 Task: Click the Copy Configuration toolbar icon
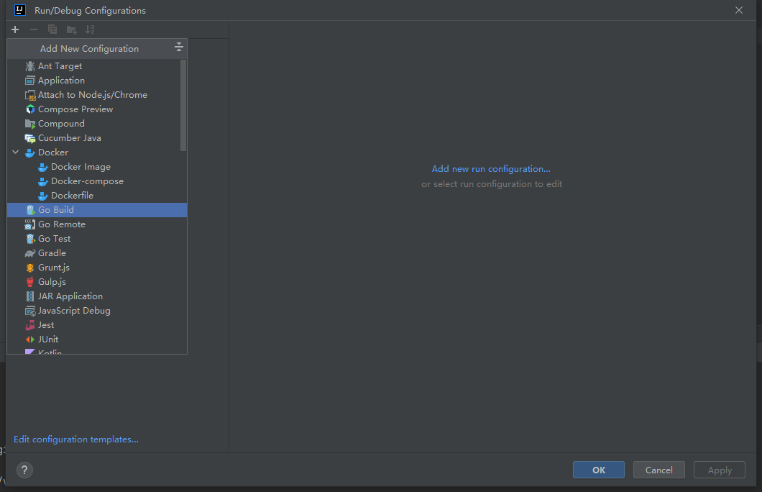click(52, 30)
